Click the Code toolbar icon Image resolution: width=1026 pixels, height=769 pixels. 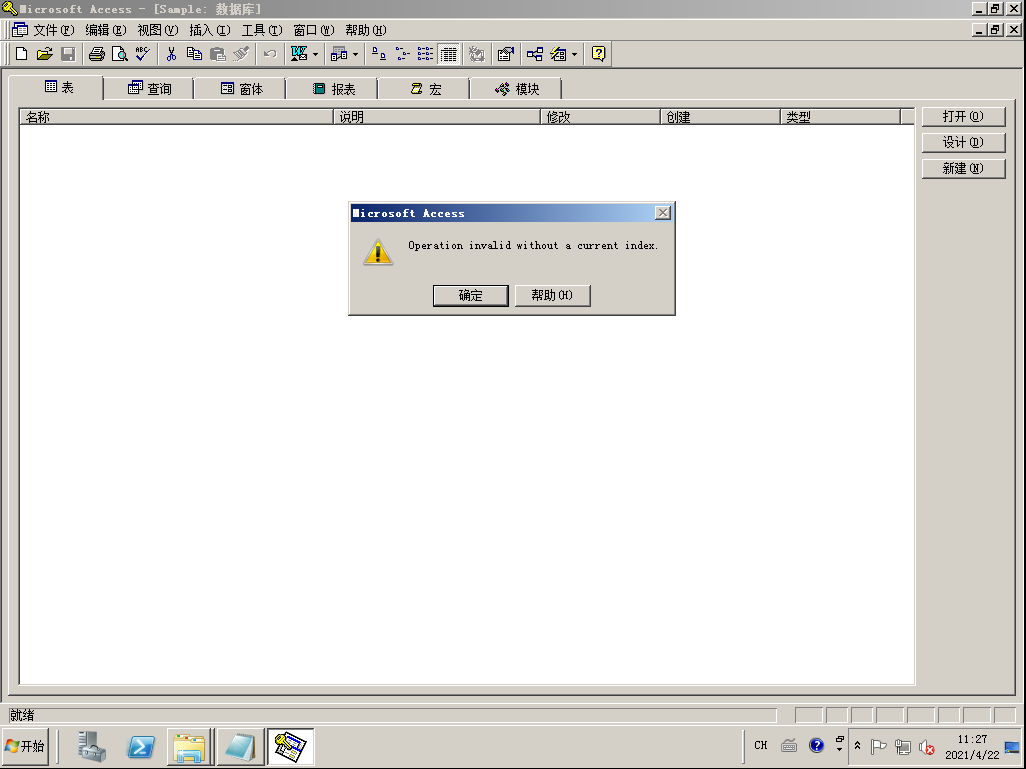pos(477,54)
